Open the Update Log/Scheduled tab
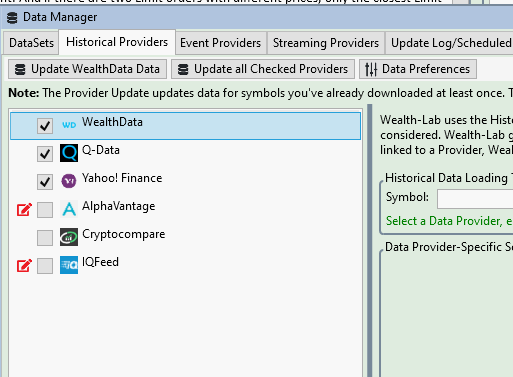The image size is (513, 377). point(450,43)
